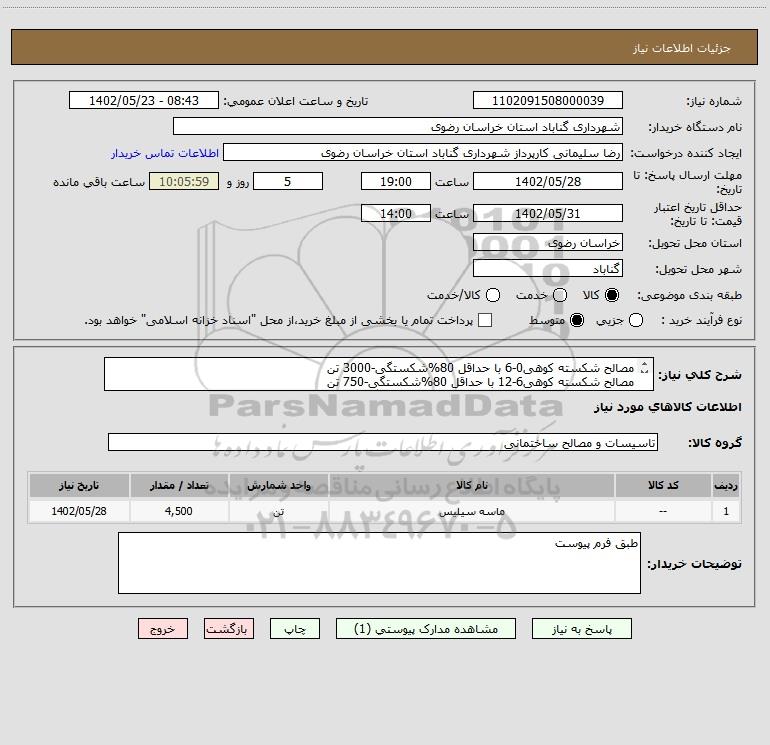Click the گروه کالا field تاسیسات و مصالح ساختمانی
Image resolution: width=770 pixels, height=745 pixels.
383,442
